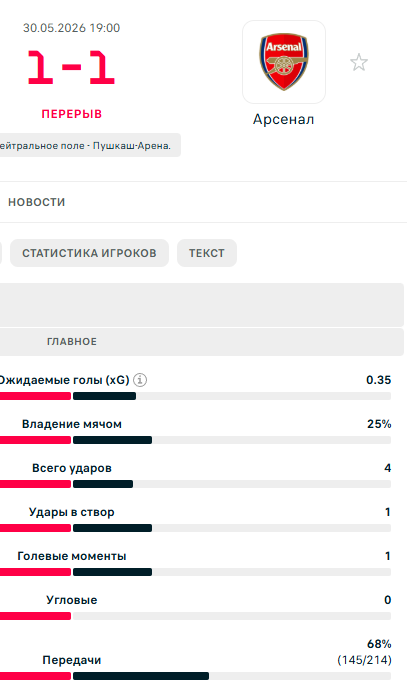Select the Всего ударов stat row
The height and width of the screenshot is (695, 407).
point(196,475)
